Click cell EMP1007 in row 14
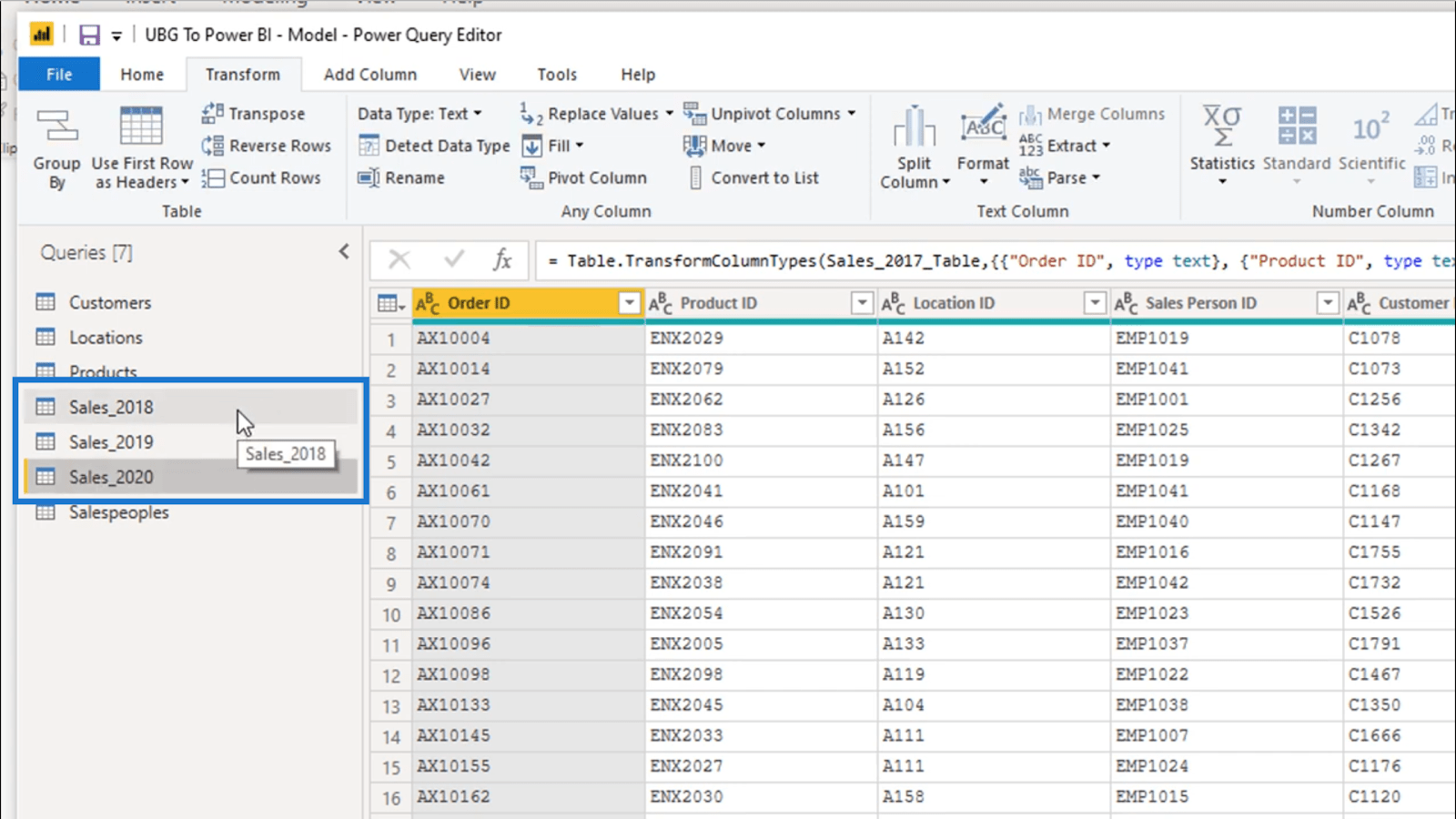 [1227, 735]
